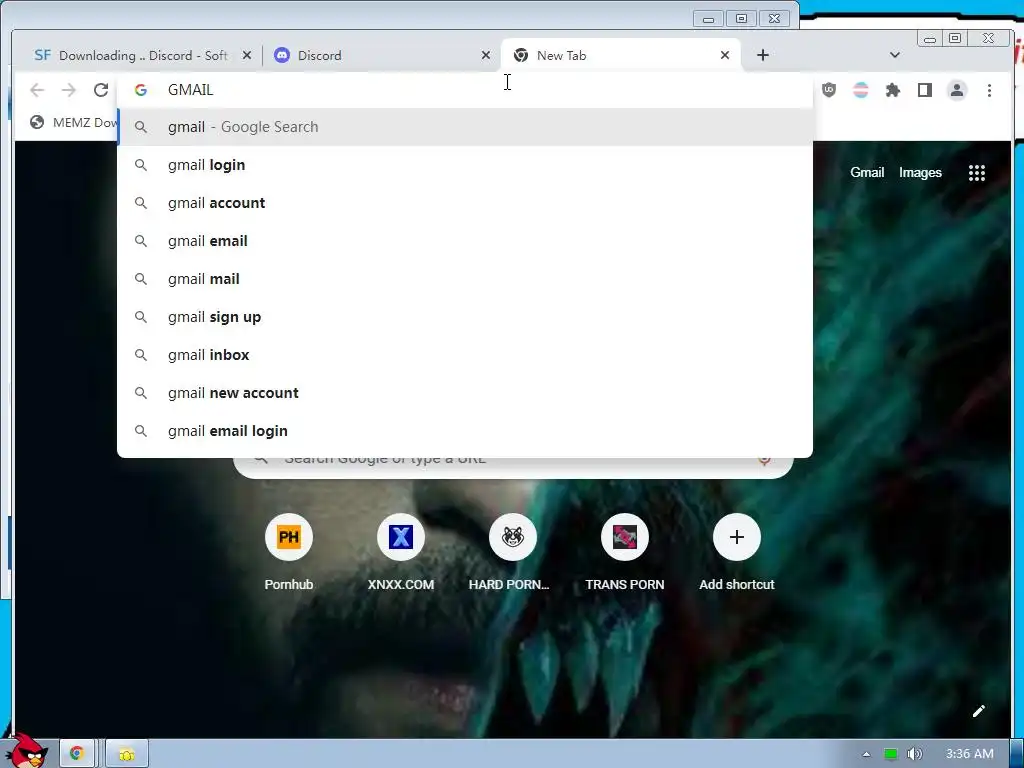
Task: Show hidden tray icons arrow
Action: coord(866,754)
